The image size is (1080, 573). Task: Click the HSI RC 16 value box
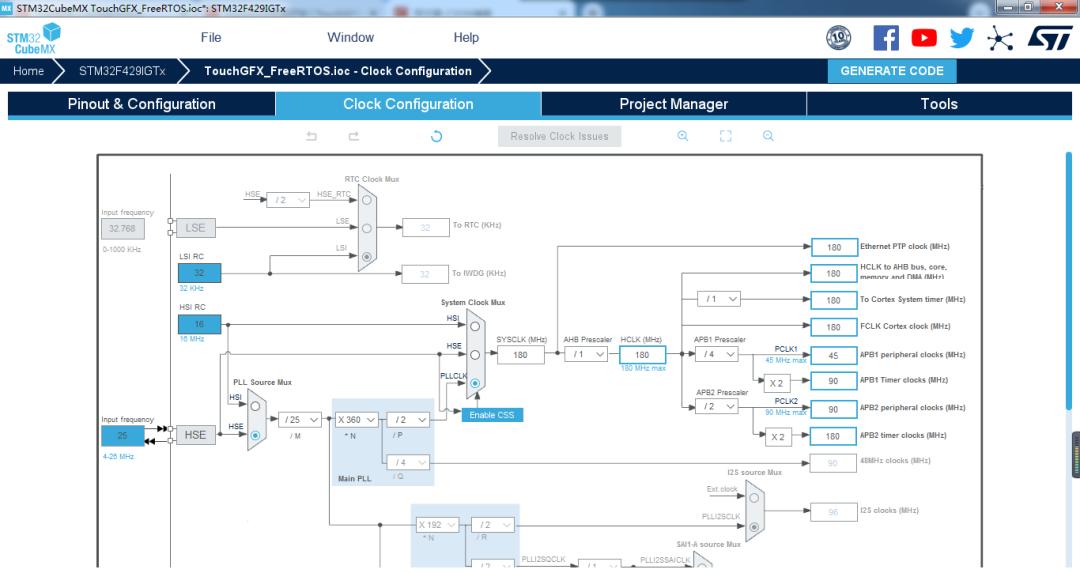(x=199, y=324)
